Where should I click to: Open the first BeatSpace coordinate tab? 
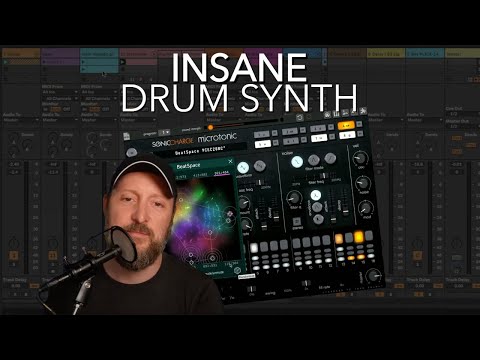(x=181, y=176)
